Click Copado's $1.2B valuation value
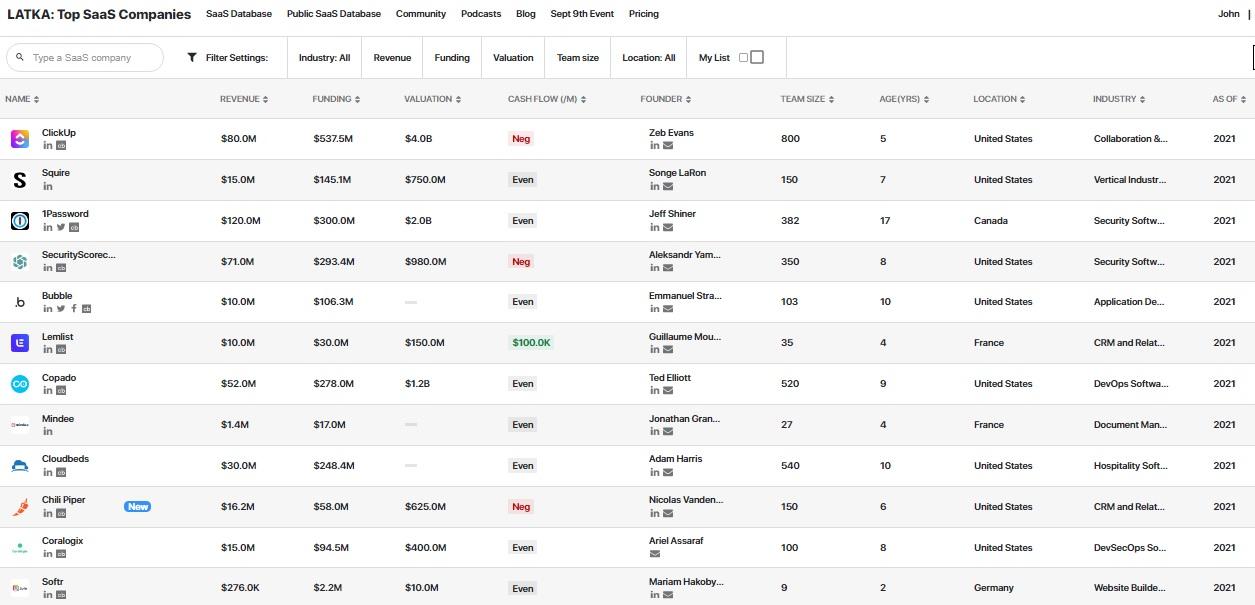 (418, 384)
